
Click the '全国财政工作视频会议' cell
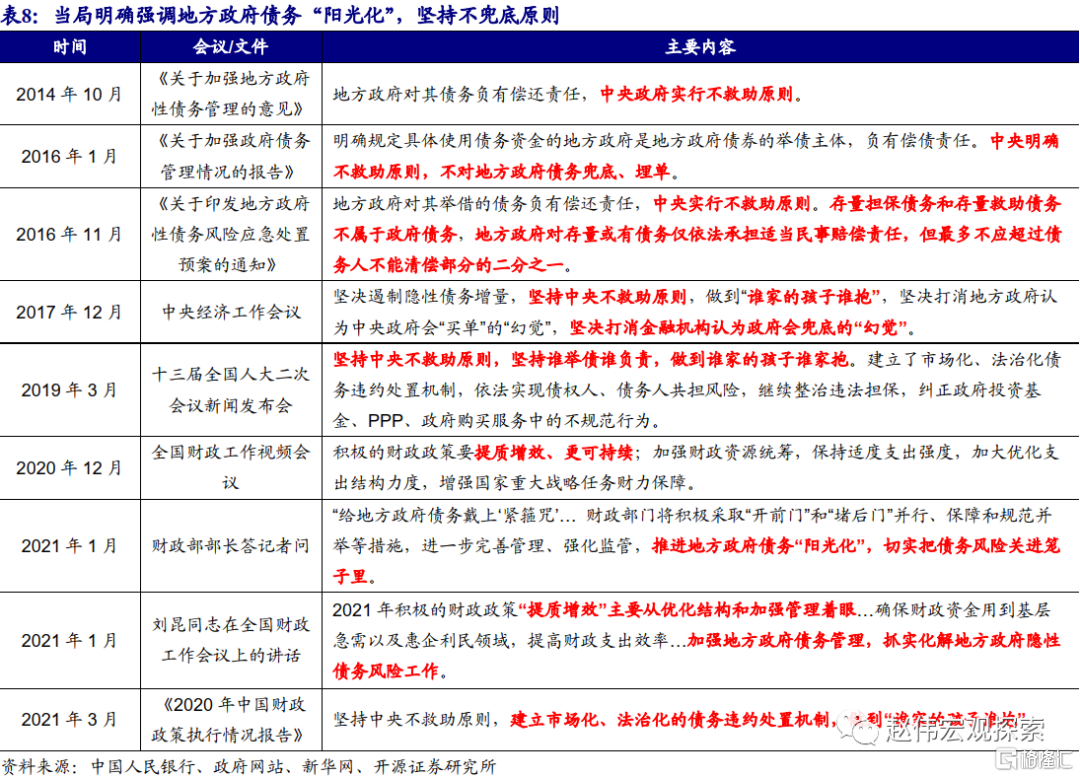[231, 467]
